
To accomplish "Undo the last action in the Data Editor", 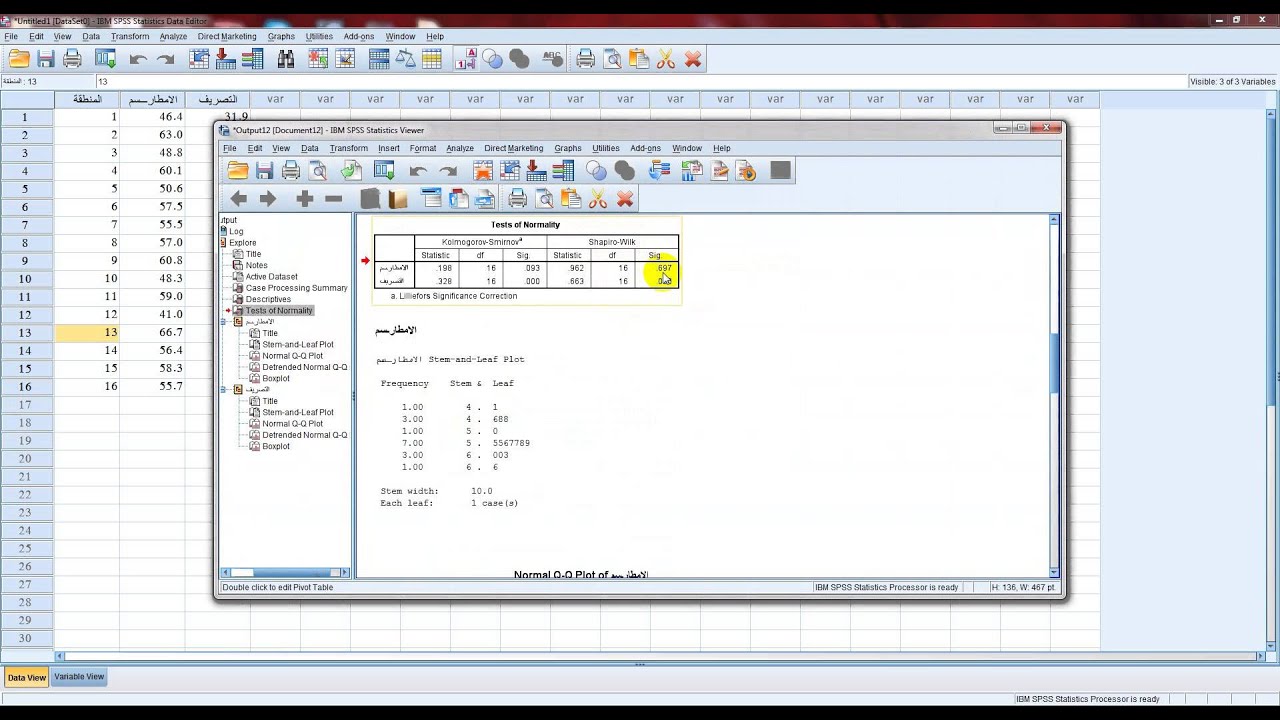I will (x=138, y=59).
